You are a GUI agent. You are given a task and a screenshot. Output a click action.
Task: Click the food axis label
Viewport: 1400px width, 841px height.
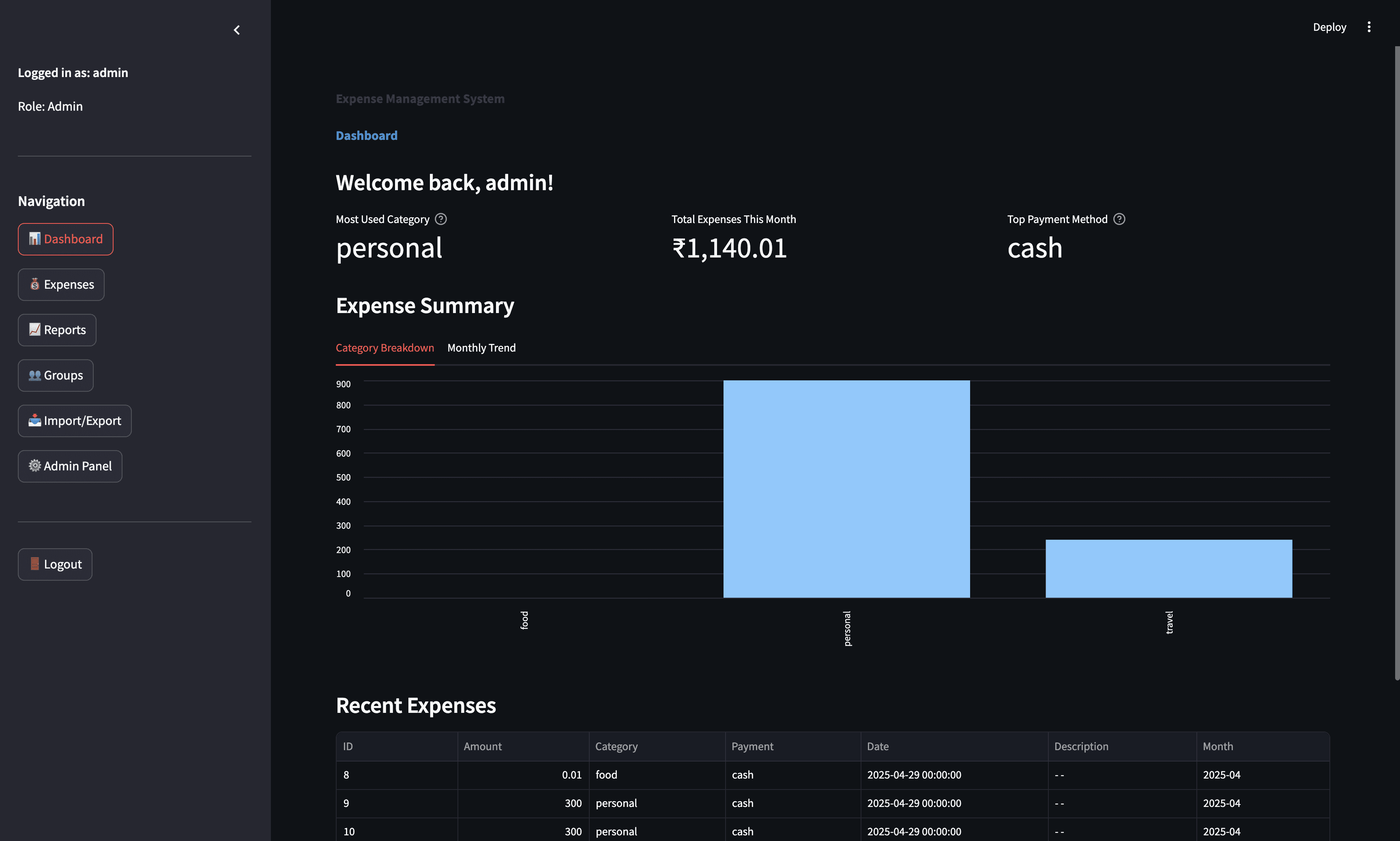[x=524, y=620]
